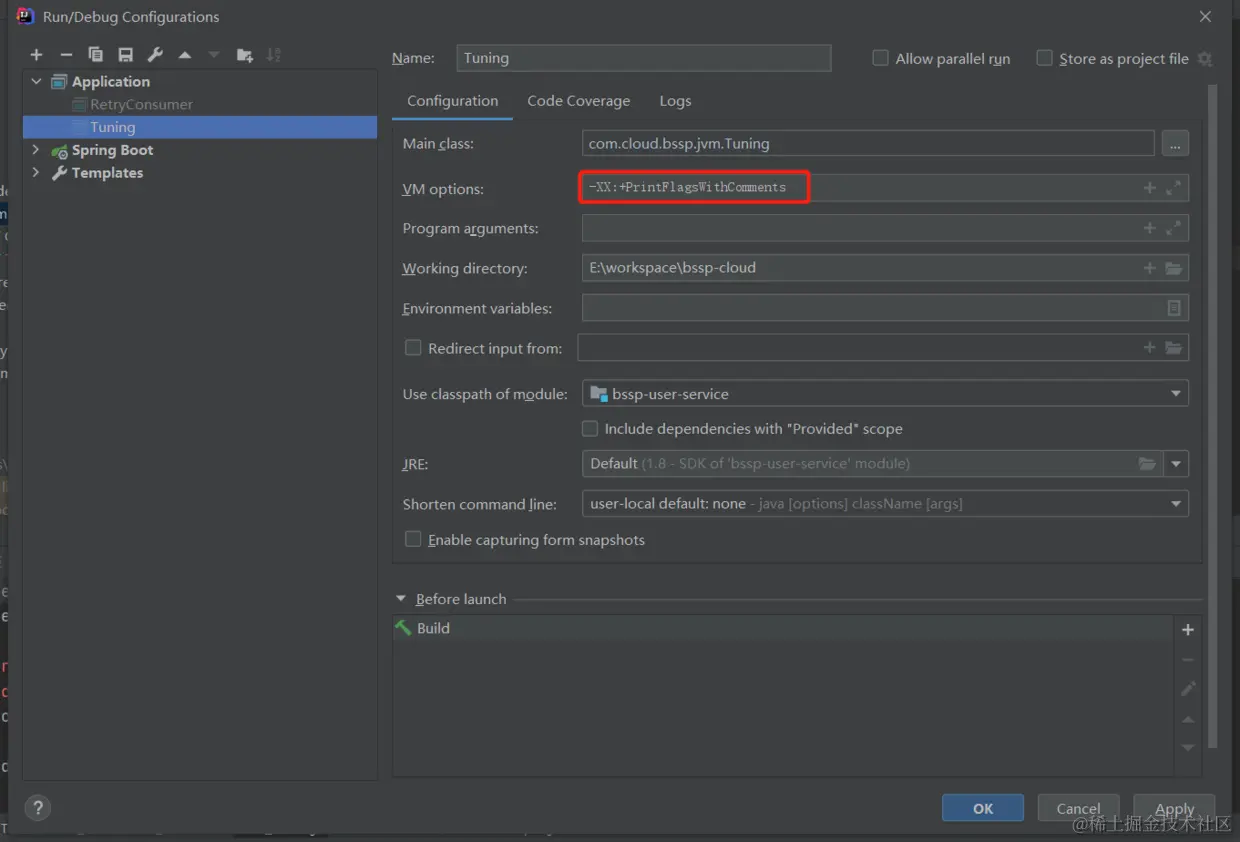Enable Allow parallel run checkbox
This screenshot has height=842, width=1240.
point(881,58)
